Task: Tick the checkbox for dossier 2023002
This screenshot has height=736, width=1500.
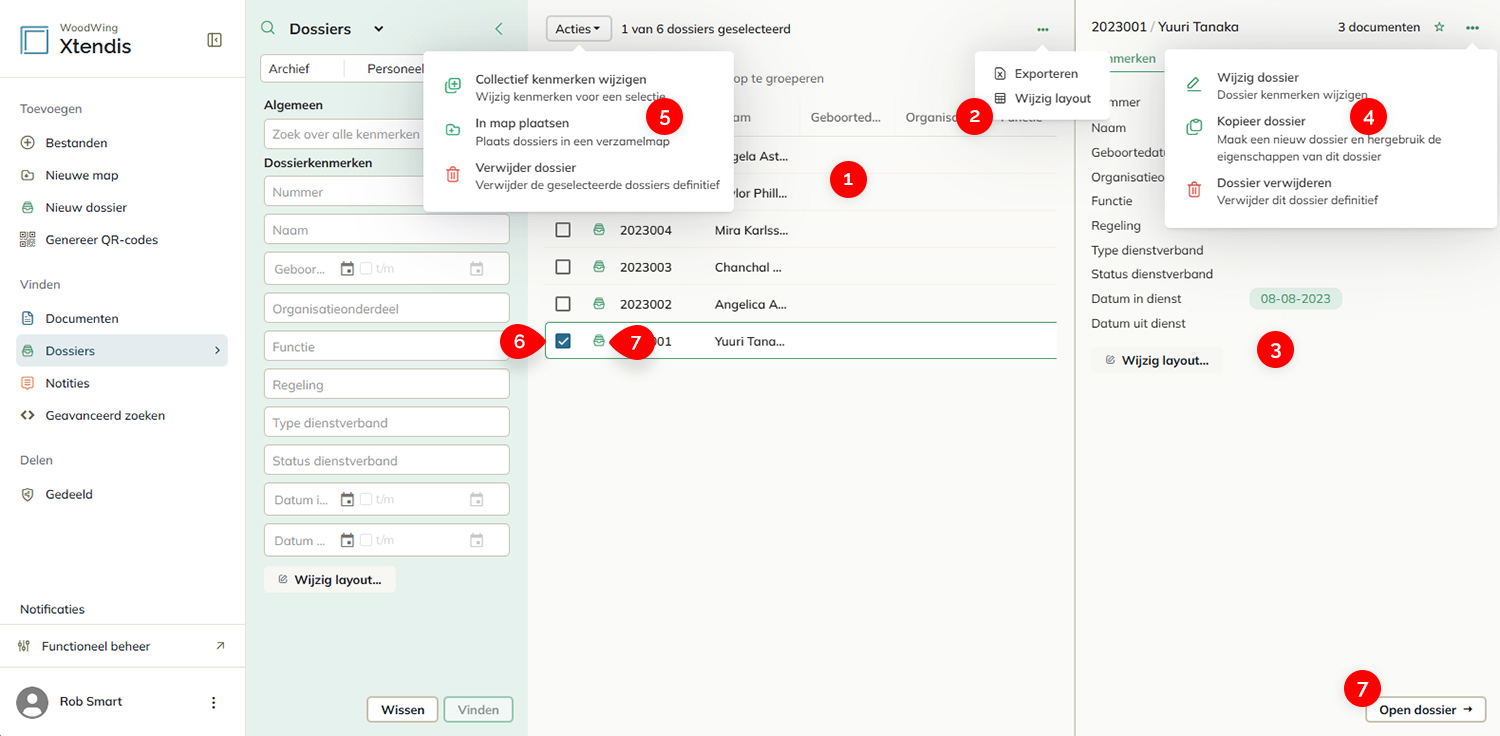Action: point(563,304)
